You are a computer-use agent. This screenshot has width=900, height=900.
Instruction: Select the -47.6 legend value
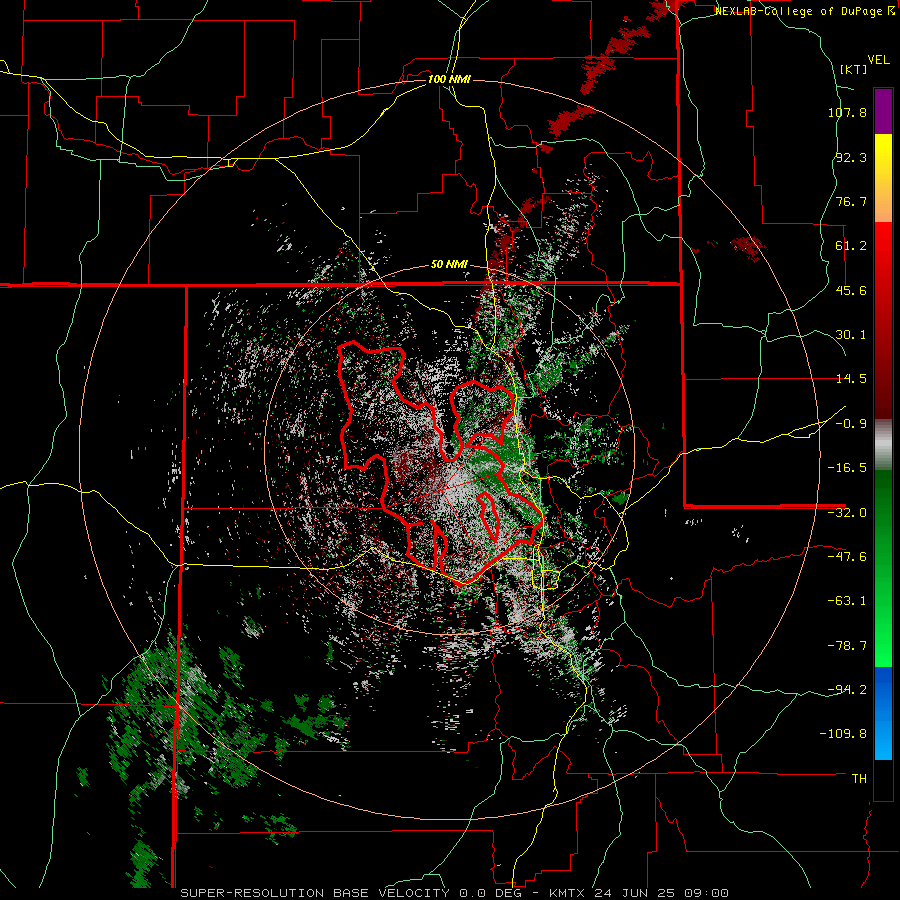(847, 557)
